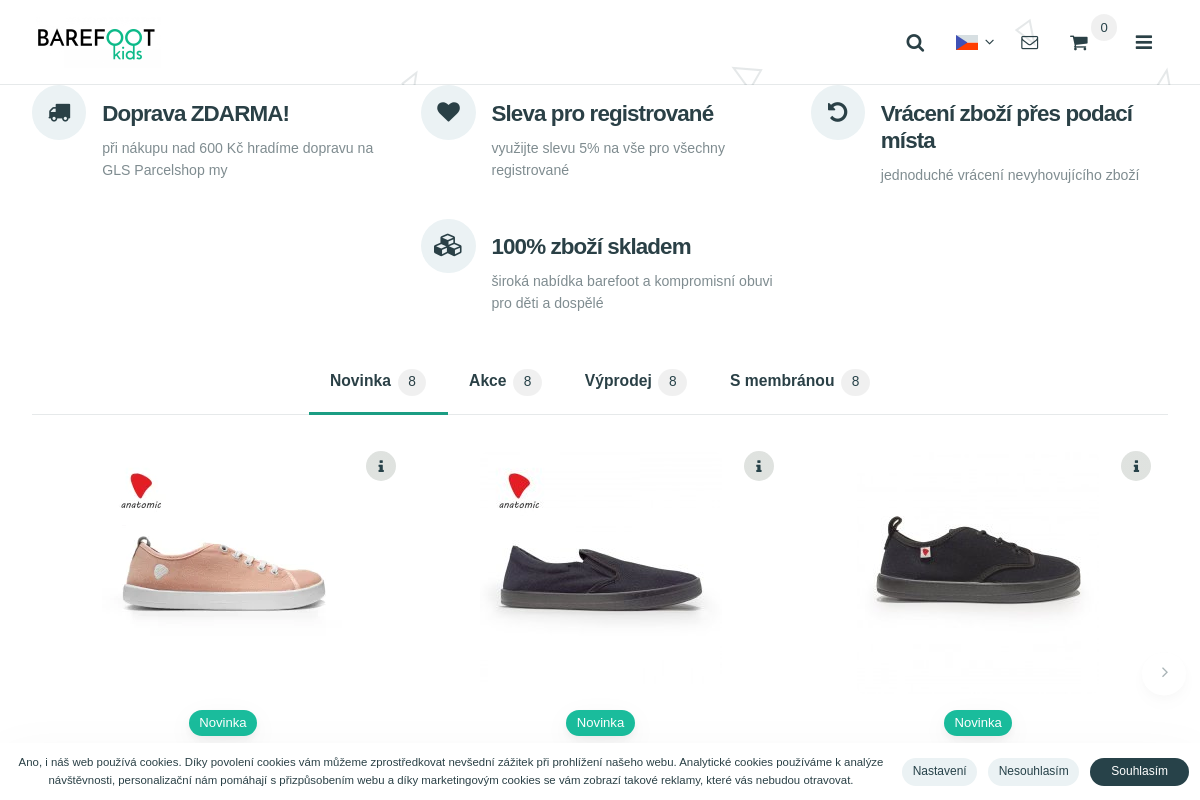Viewport: 1200px width, 800px height.
Task: Click the heart discount icon
Action: tap(448, 112)
